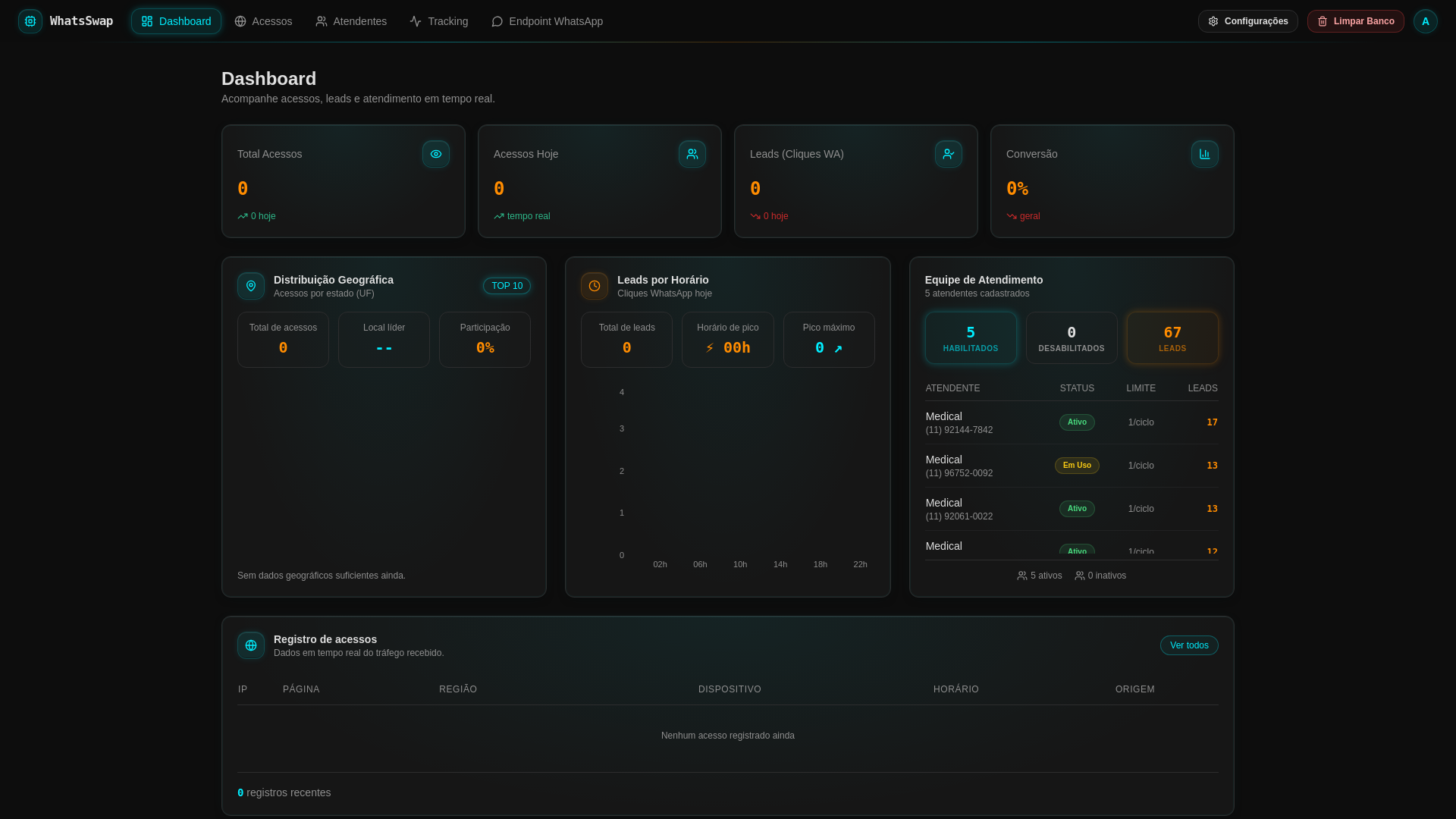Click the HORÁRIO column header

pos(956,689)
